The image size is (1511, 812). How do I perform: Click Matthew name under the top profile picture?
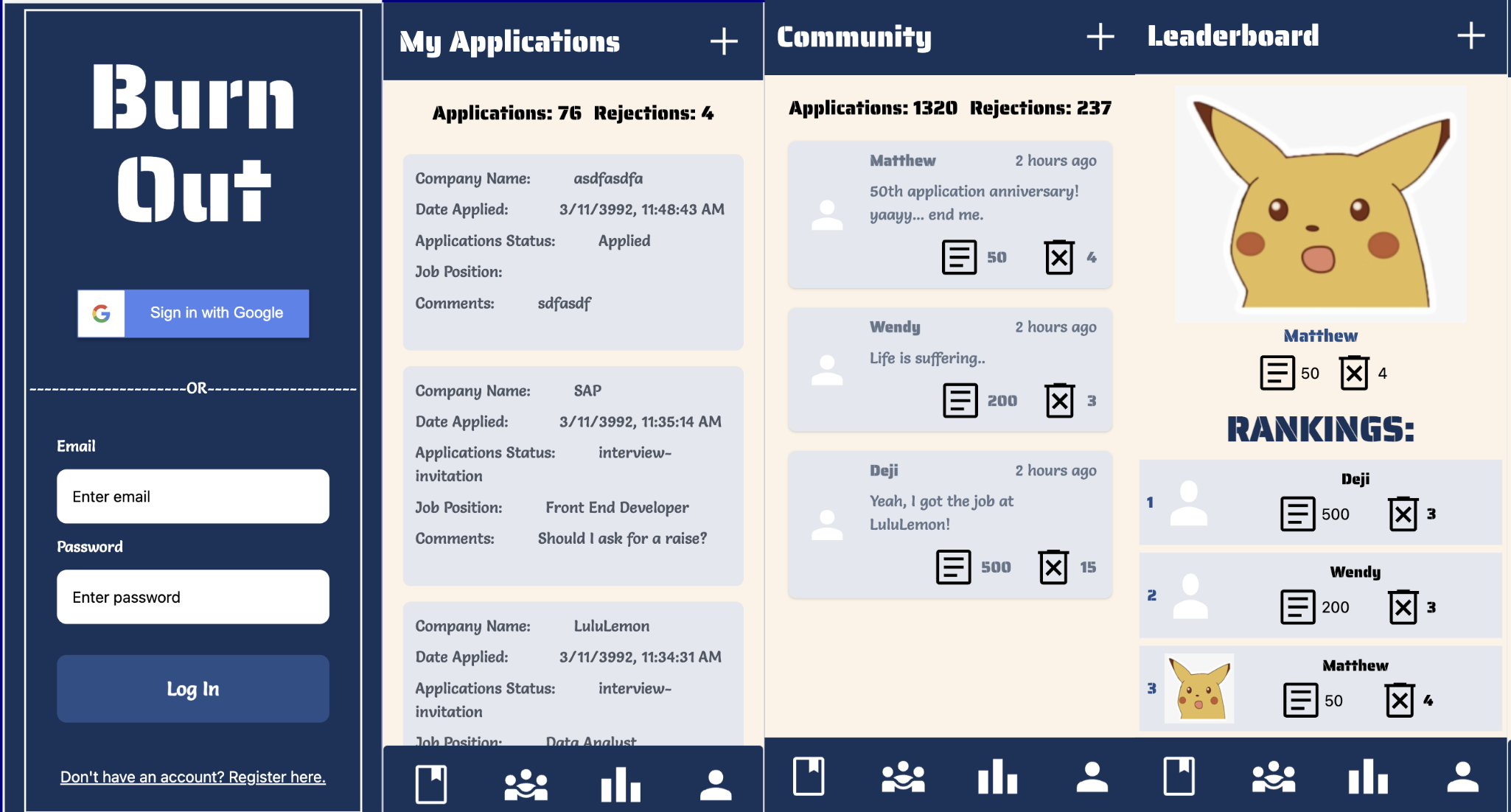click(x=1321, y=336)
